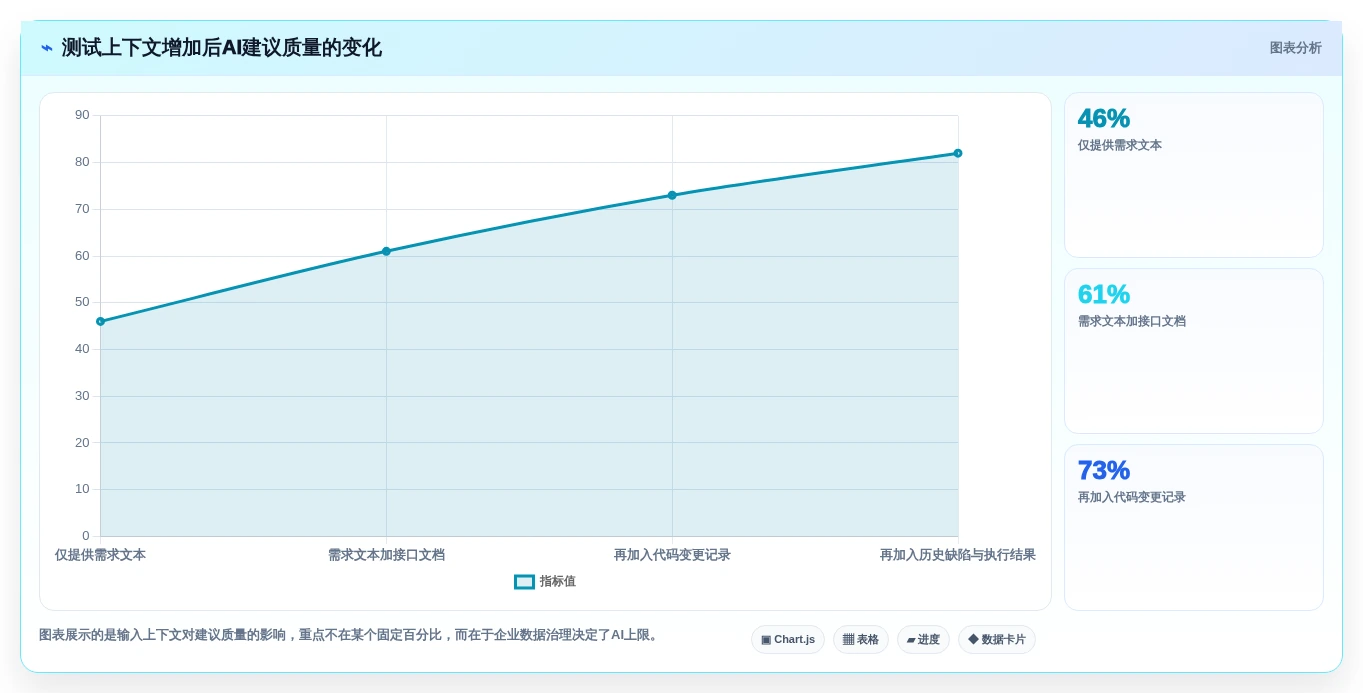Click the y-axis value 50

point(82,302)
